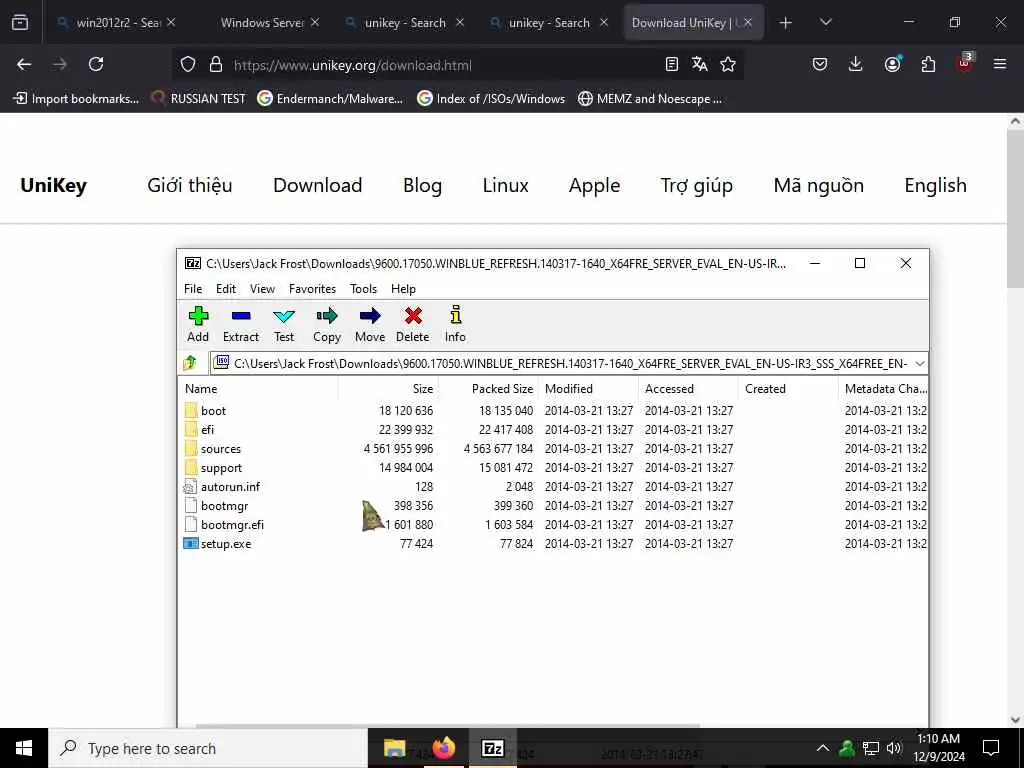Sort by the Name column header

259,389
